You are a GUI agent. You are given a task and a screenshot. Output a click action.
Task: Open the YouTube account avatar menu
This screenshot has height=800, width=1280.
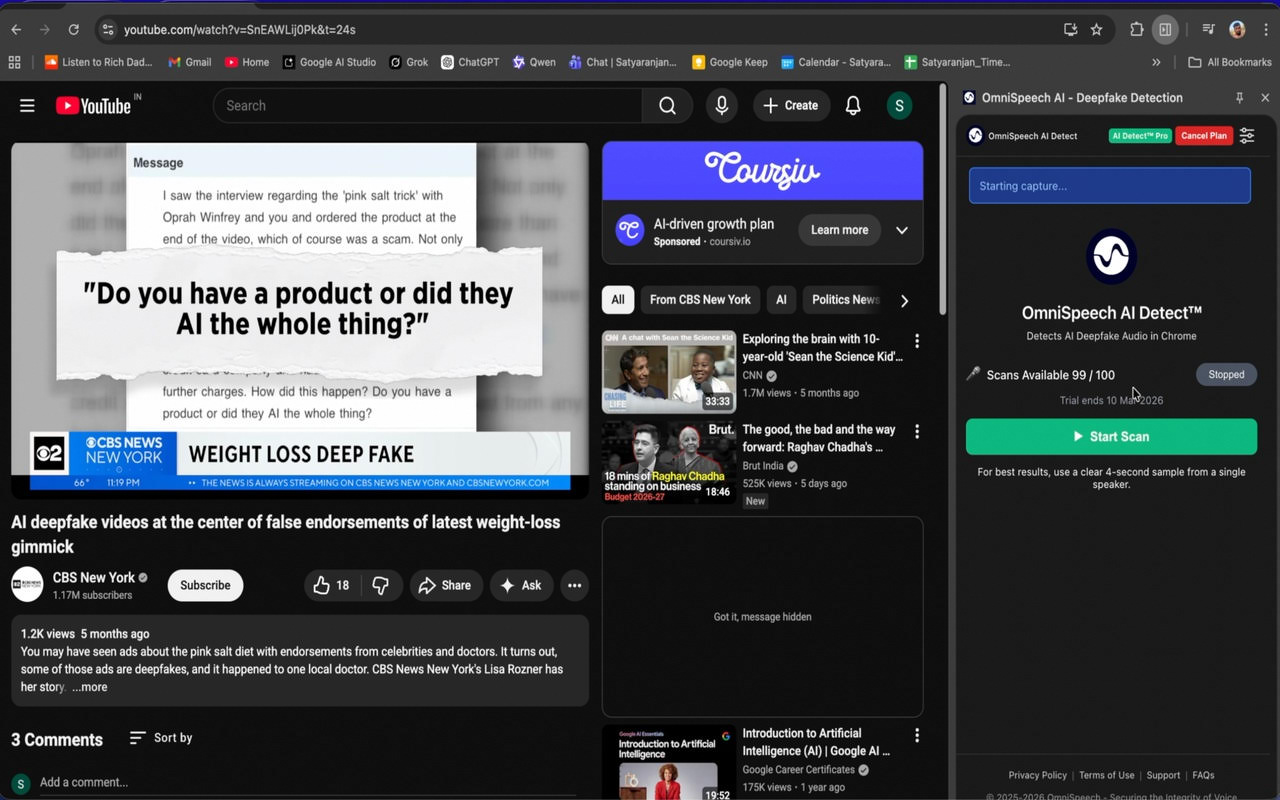(899, 105)
